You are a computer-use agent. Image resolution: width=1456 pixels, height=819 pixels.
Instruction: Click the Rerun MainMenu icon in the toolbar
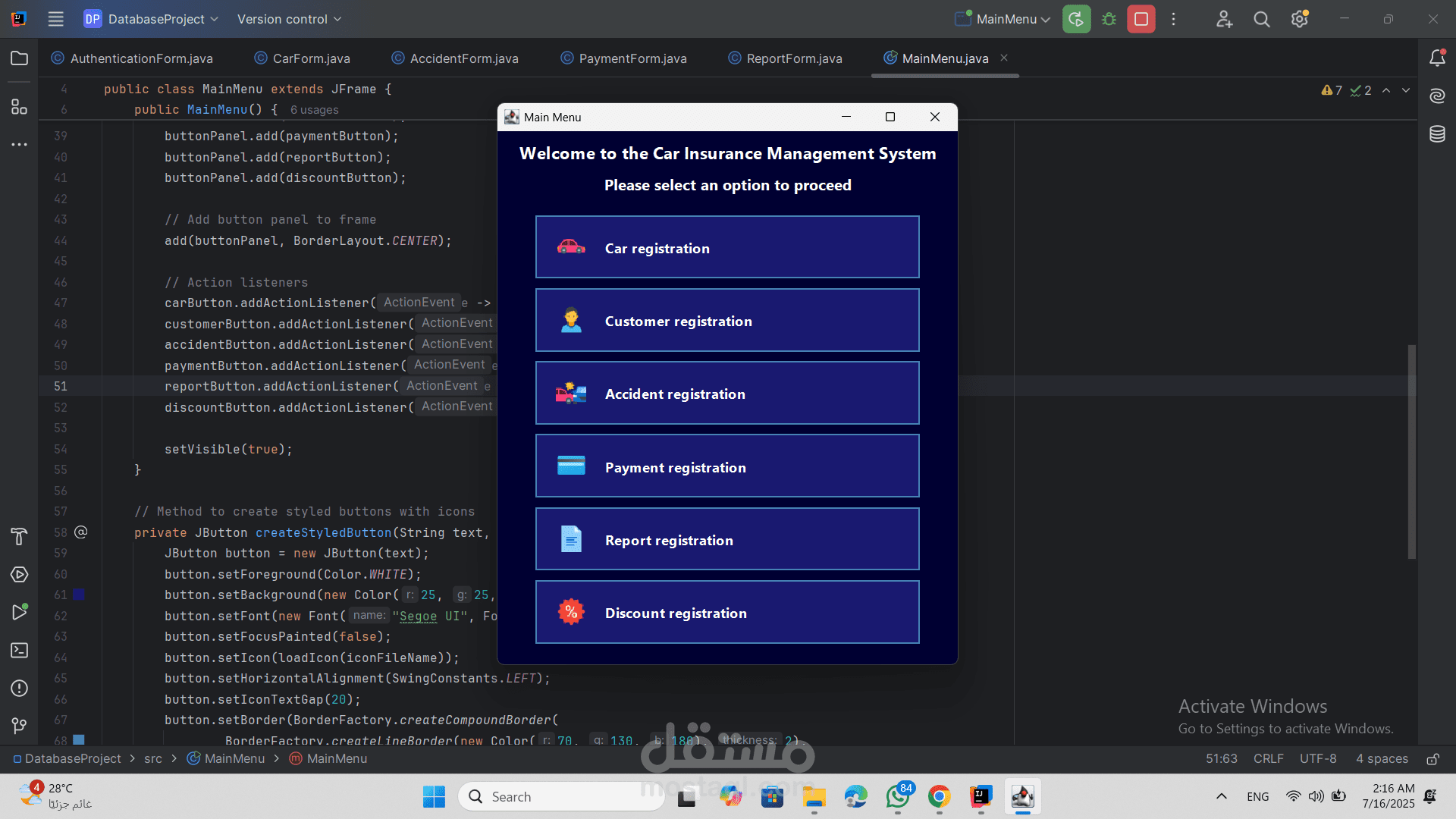pyautogui.click(x=1076, y=19)
